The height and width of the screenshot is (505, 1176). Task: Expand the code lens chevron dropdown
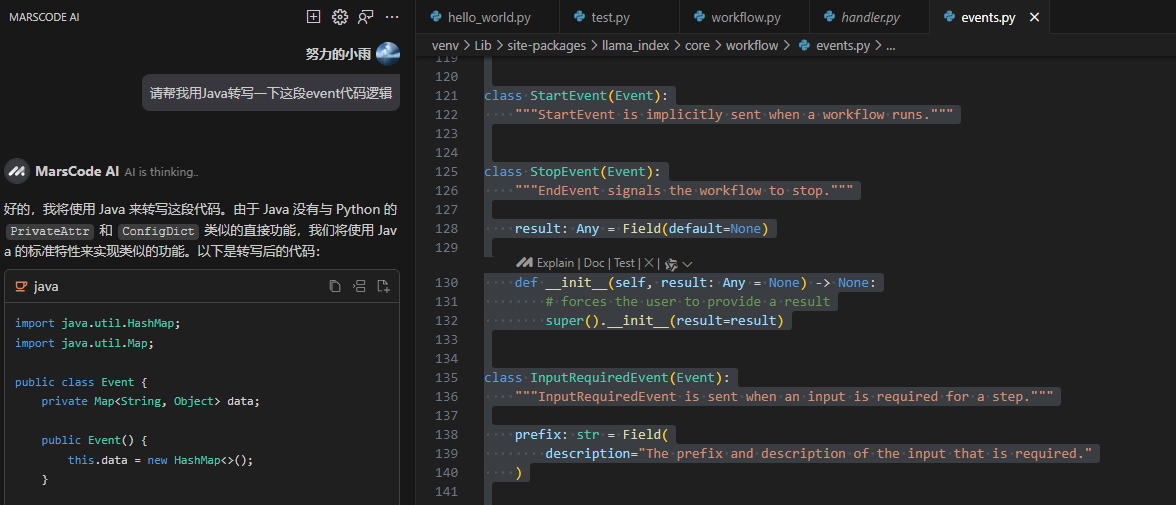(x=687, y=263)
